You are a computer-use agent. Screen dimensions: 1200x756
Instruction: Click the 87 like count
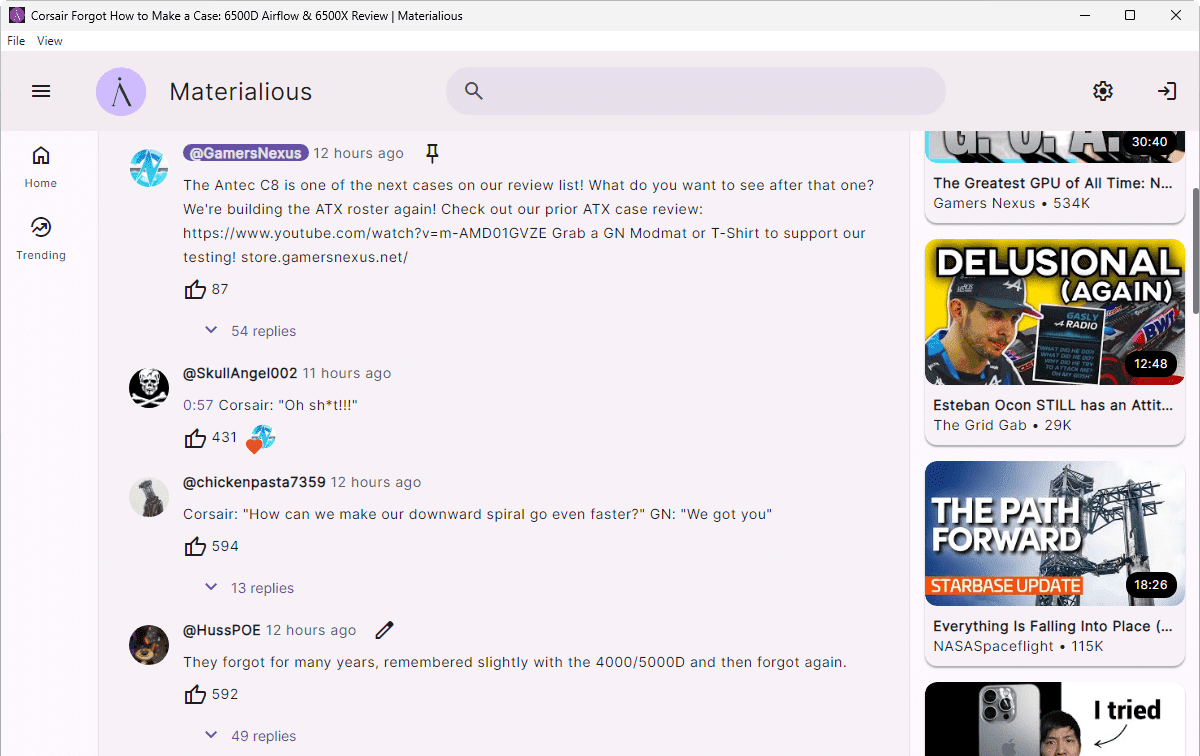click(220, 289)
